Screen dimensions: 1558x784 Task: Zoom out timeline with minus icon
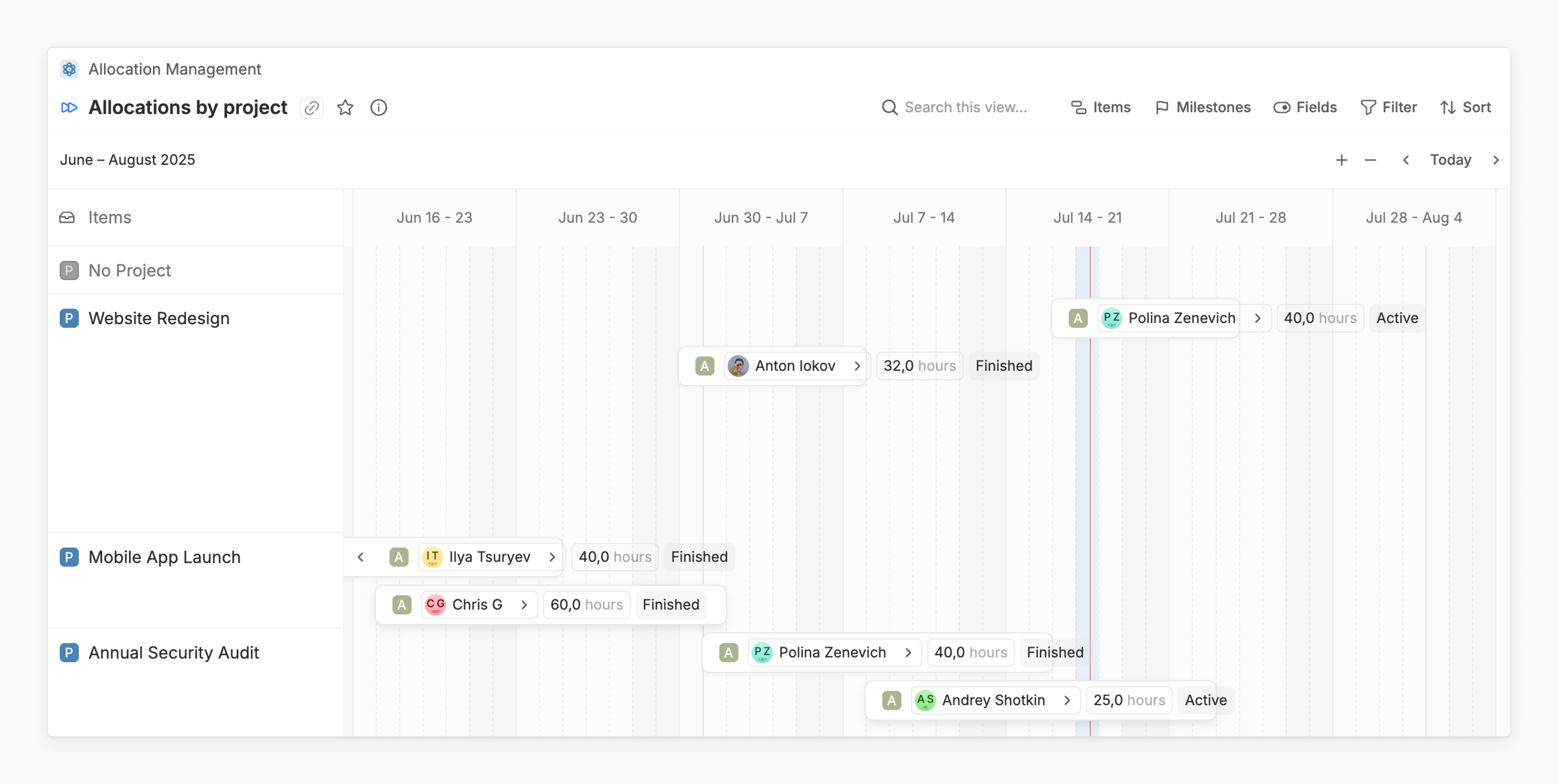(1370, 160)
